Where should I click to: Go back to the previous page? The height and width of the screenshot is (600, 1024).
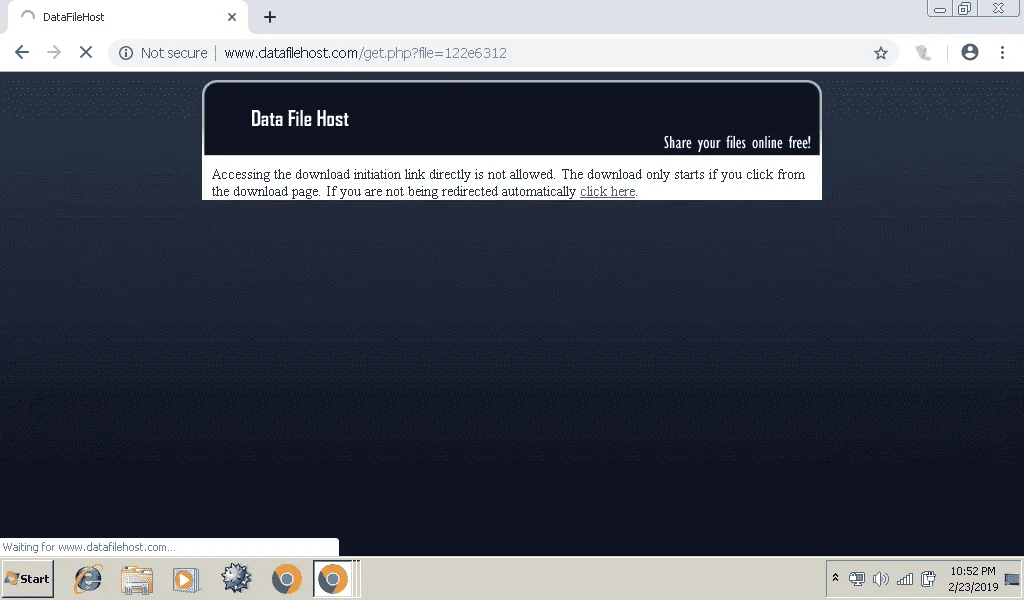(x=22, y=53)
